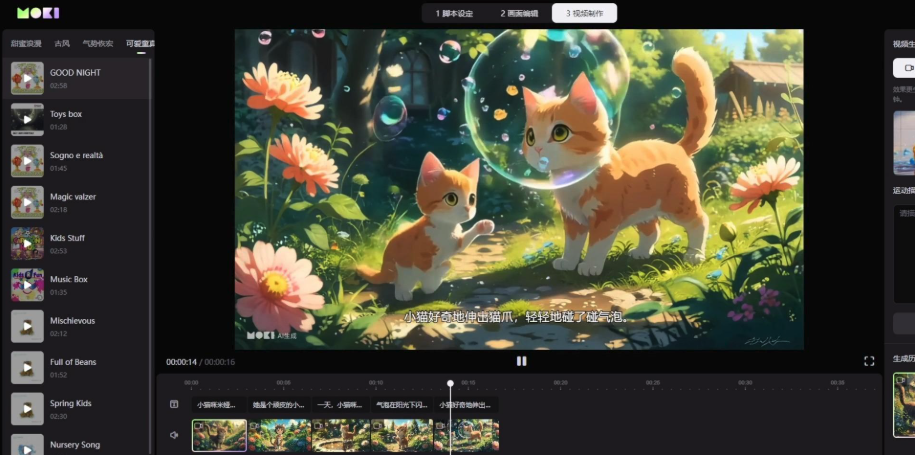Select the 气势恢宏 music category
Image resolution: width=915 pixels, height=455 pixels.
point(97,44)
